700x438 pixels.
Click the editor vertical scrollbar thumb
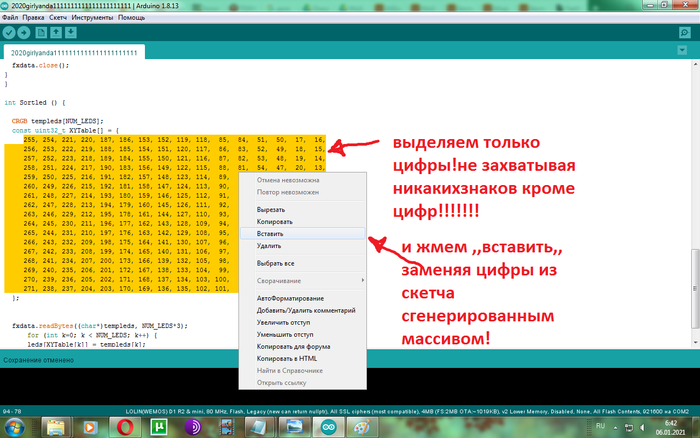click(695, 288)
